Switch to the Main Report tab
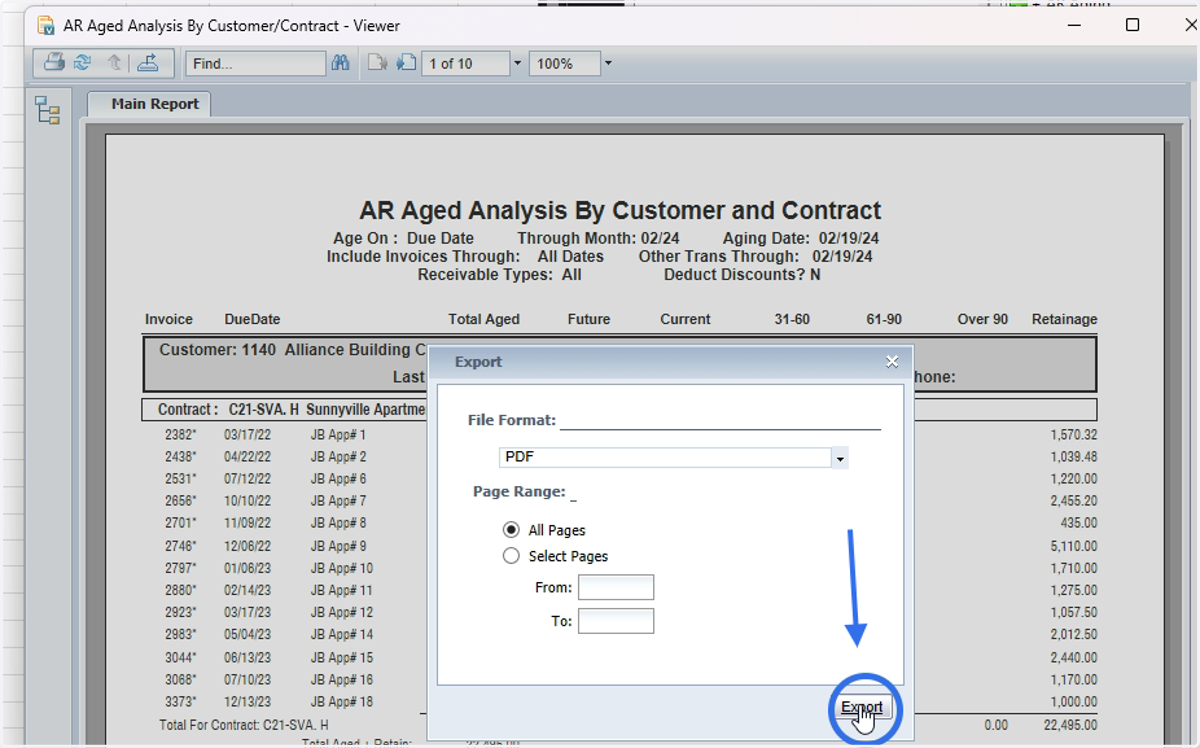The height and width of the screenshot is (748, 1200). point(150,104)
